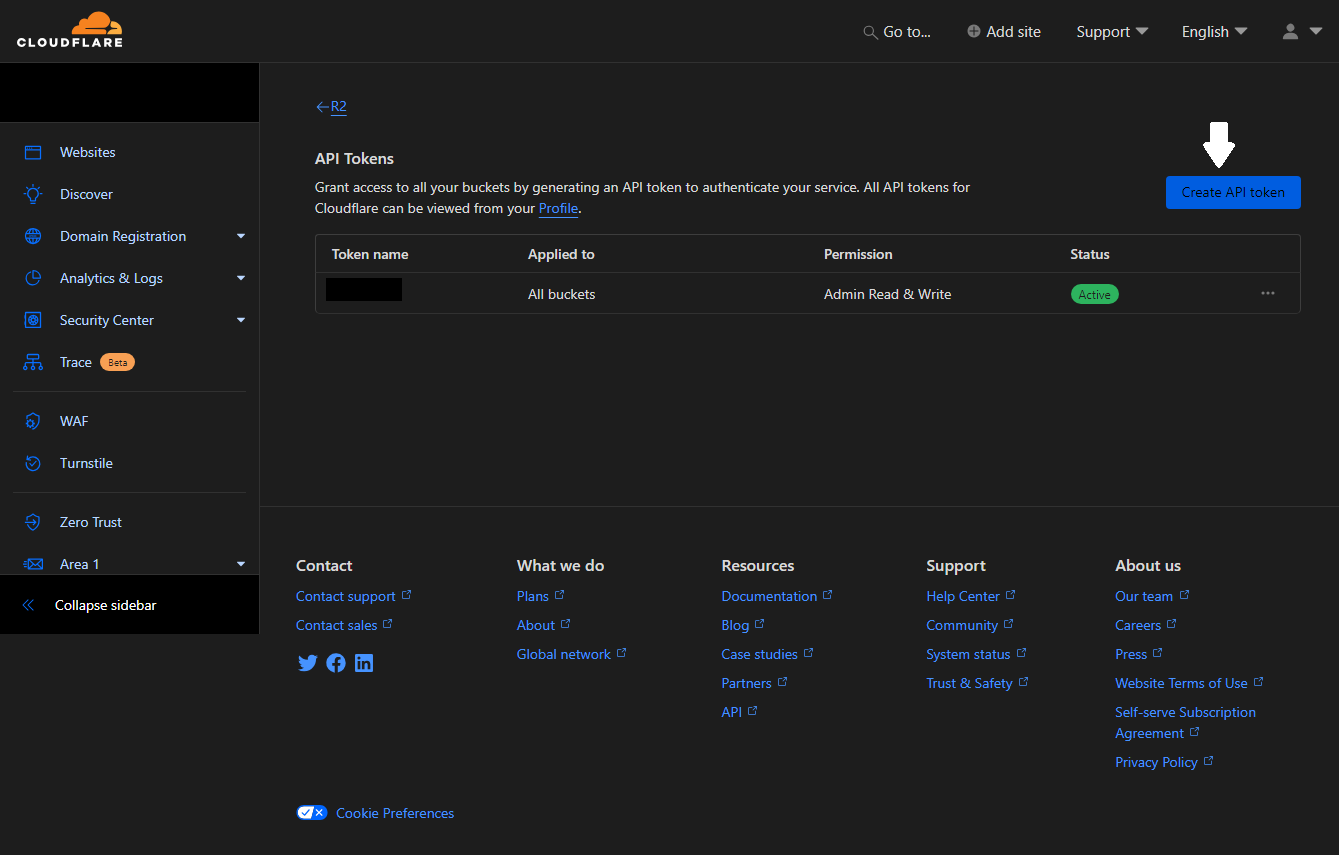Follow the Profile link
Viewport: 1339px width, 855px height.
tap(558, 208)
